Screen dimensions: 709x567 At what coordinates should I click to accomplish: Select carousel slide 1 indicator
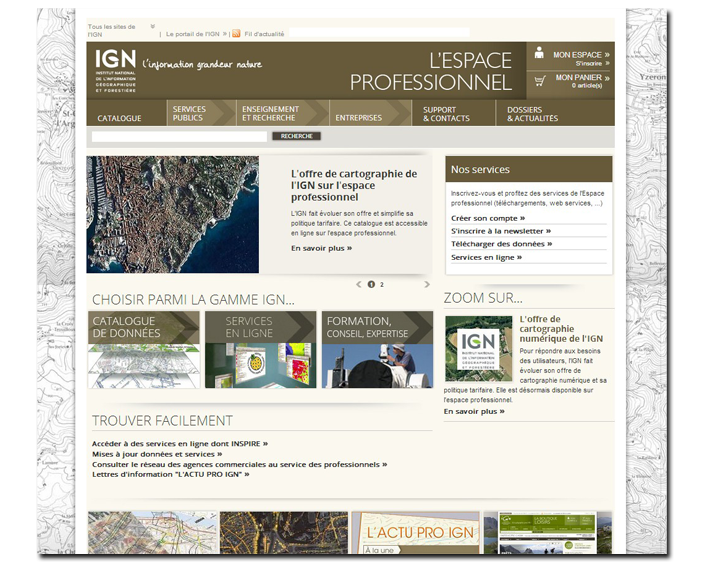click(x=371, y=284)
